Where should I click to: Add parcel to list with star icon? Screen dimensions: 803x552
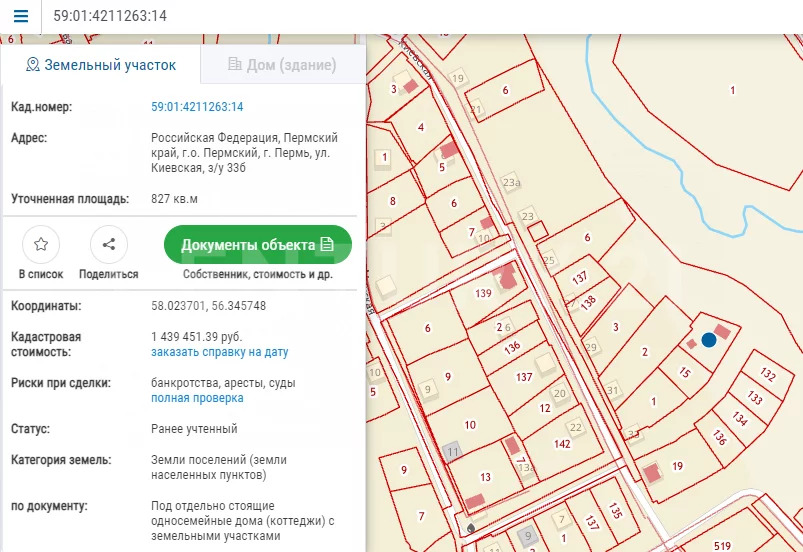[41, 244]
